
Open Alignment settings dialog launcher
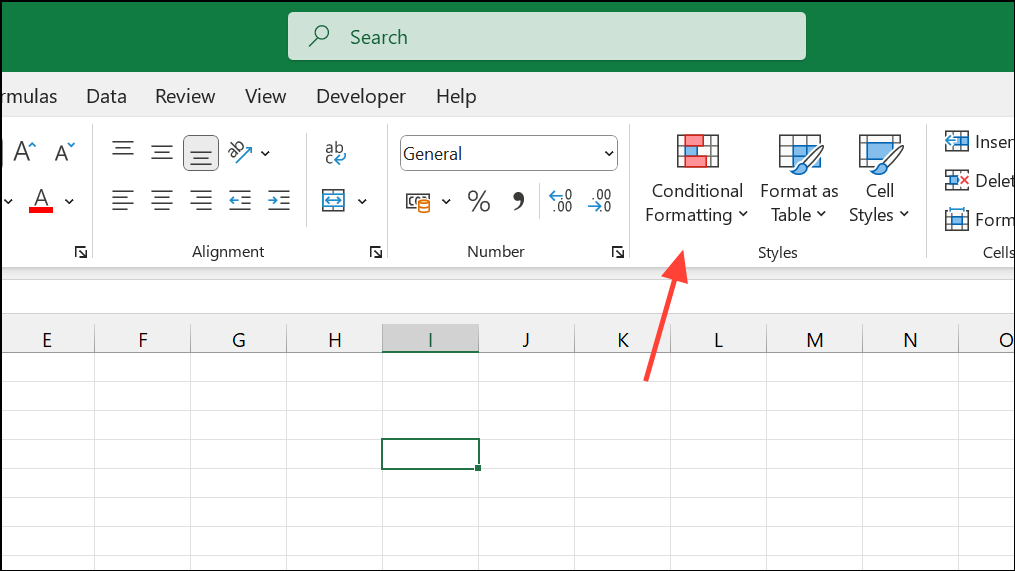point(376,253)
